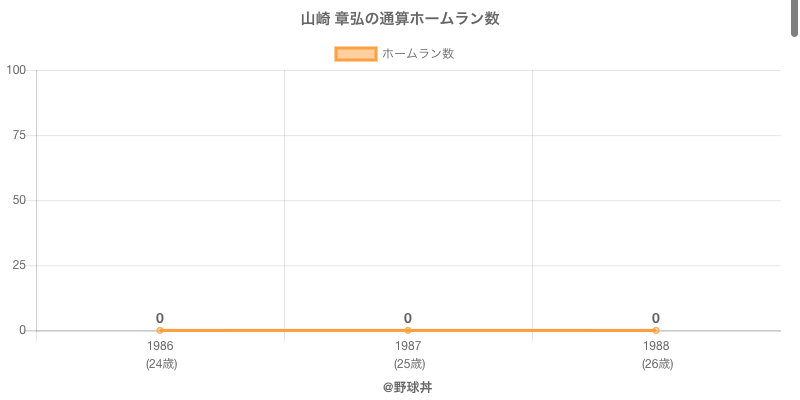
Task: Click the 75 y-axis tick label
Action: (19, 135)
